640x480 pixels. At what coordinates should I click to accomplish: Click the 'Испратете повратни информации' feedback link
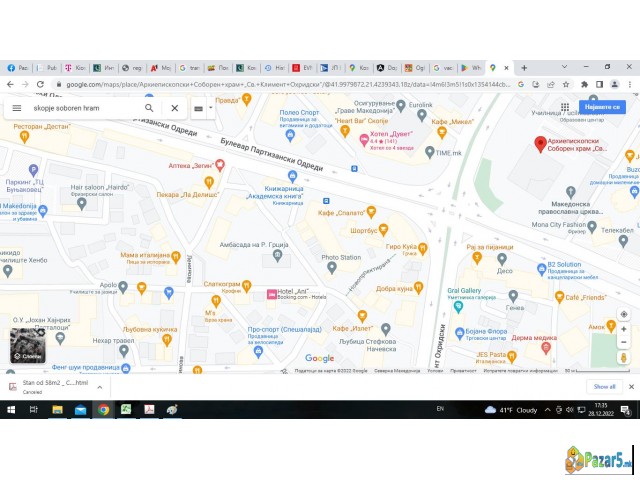tap(520, 371)
